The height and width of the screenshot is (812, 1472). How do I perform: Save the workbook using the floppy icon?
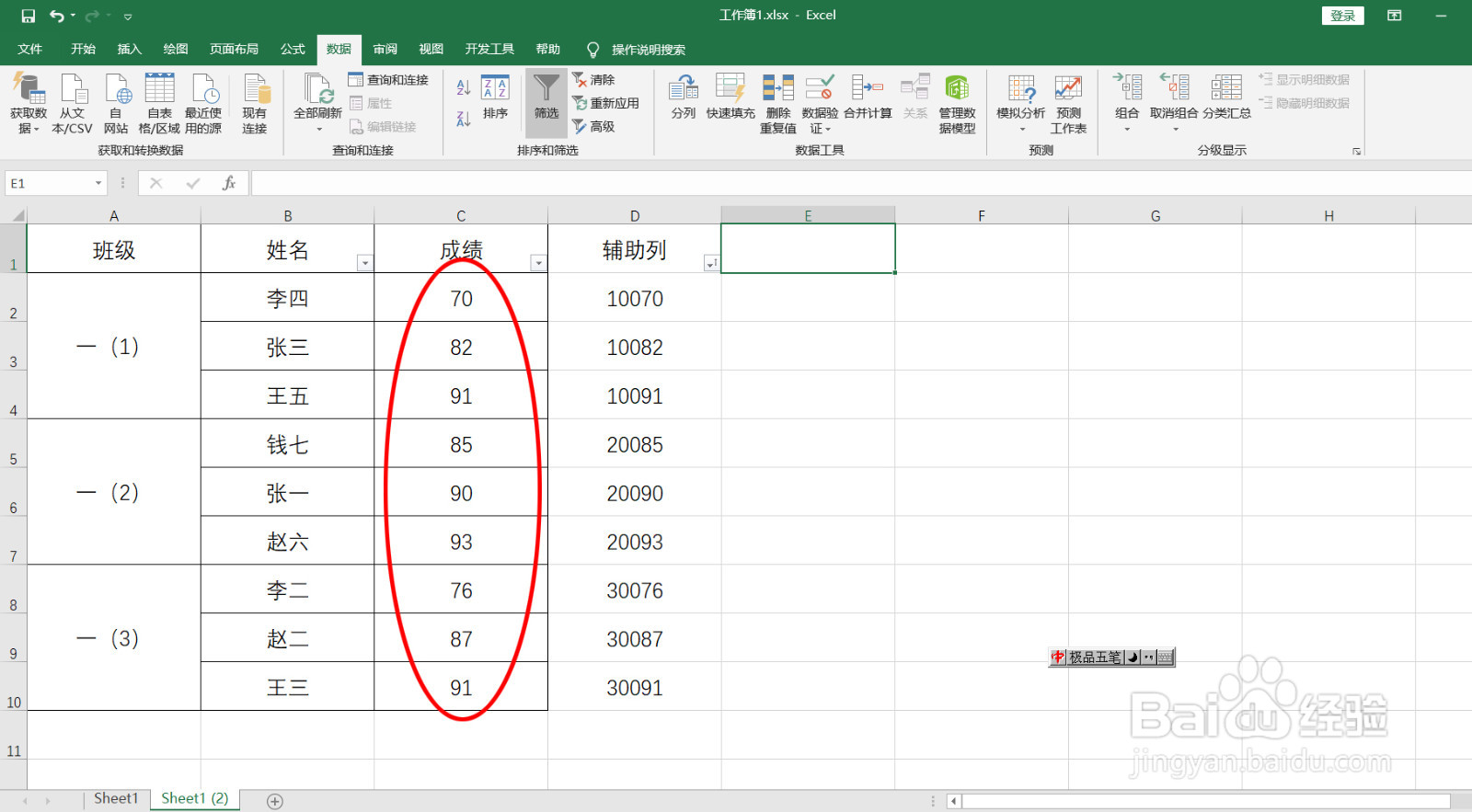click(x=28, y=16)
